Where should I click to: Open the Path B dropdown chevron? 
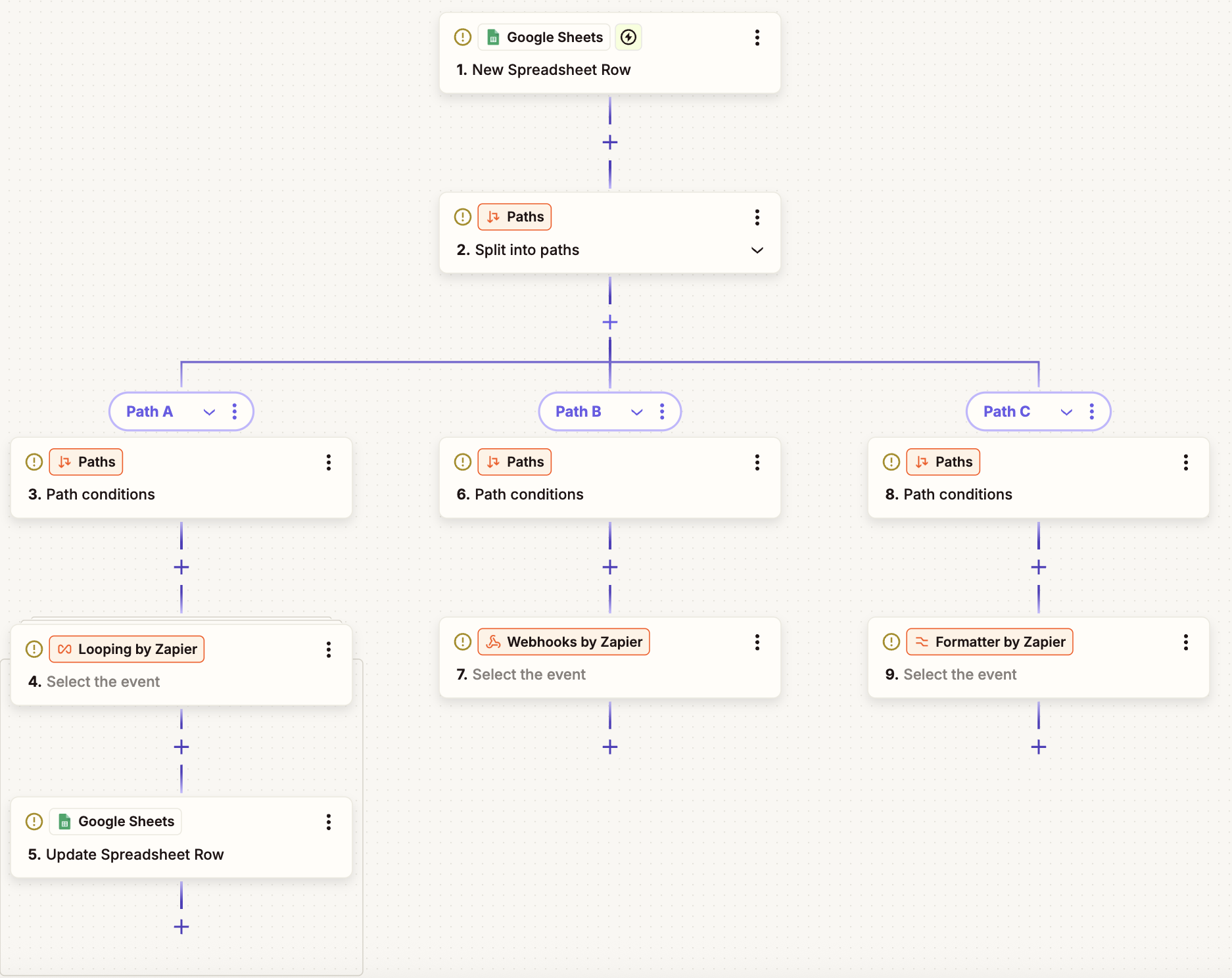click(636, 412)
